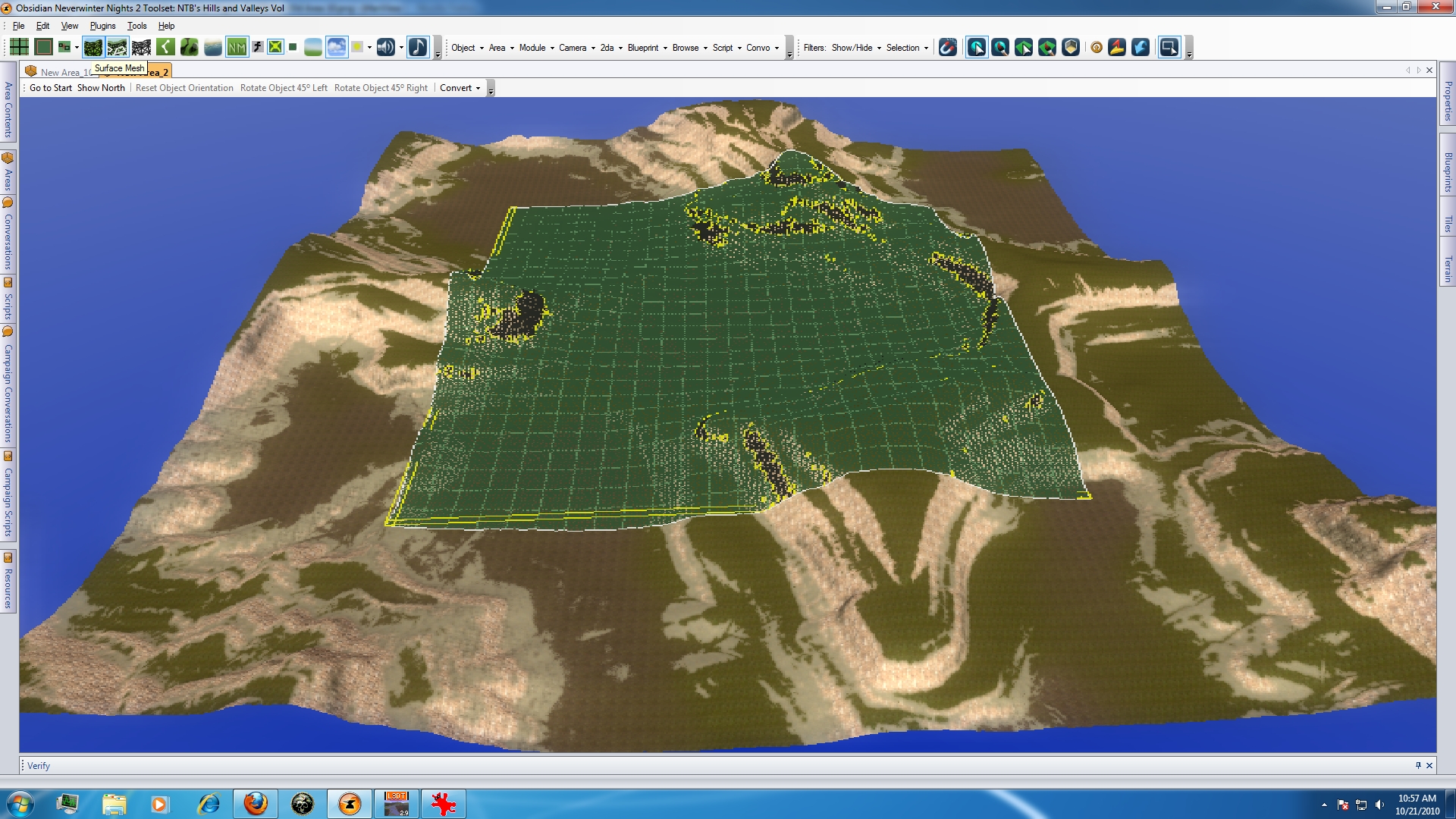Switch to the New Area_10 tab

(61, 72)
